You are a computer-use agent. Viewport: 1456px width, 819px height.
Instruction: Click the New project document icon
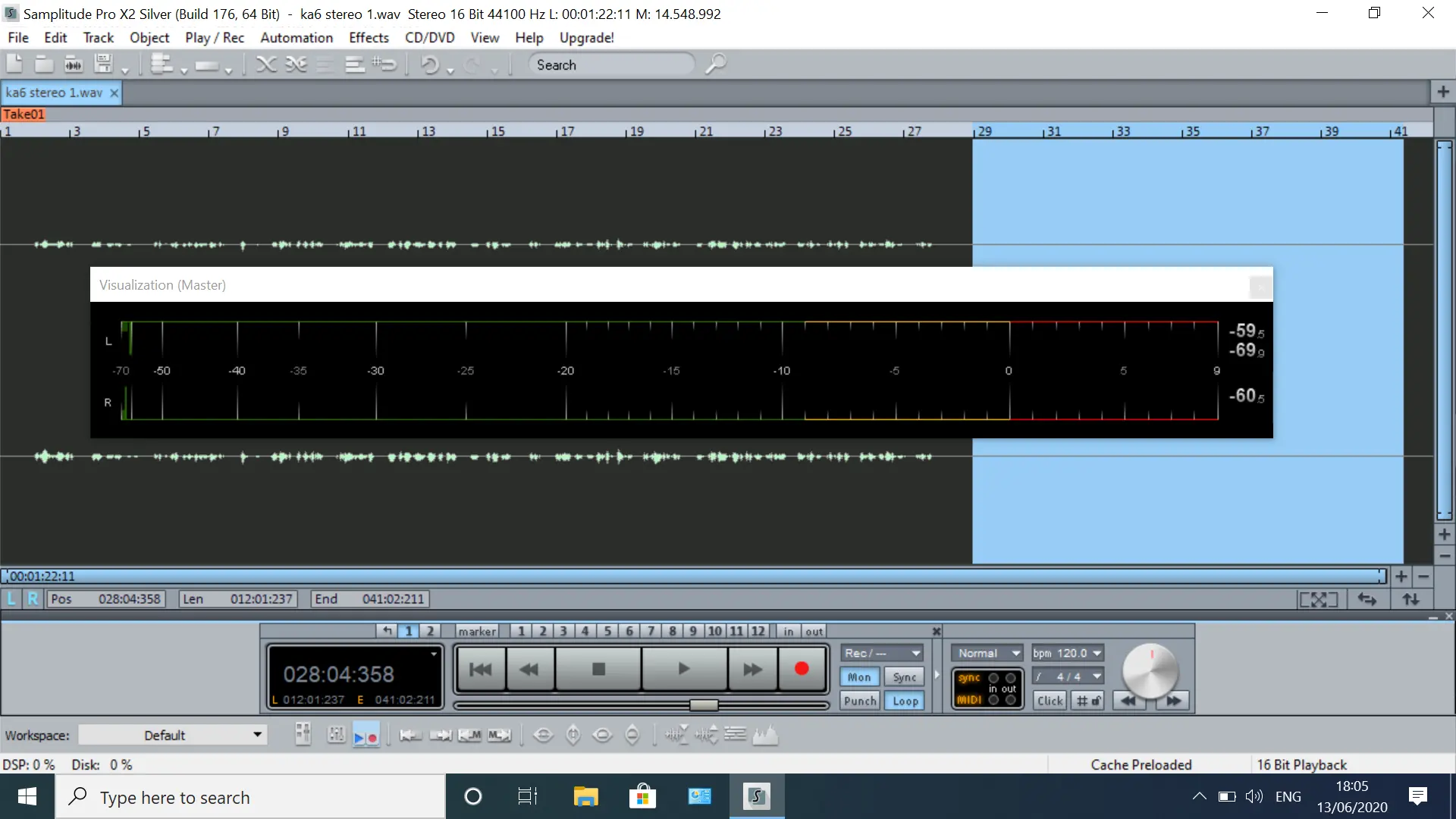[x=14, y=64]
